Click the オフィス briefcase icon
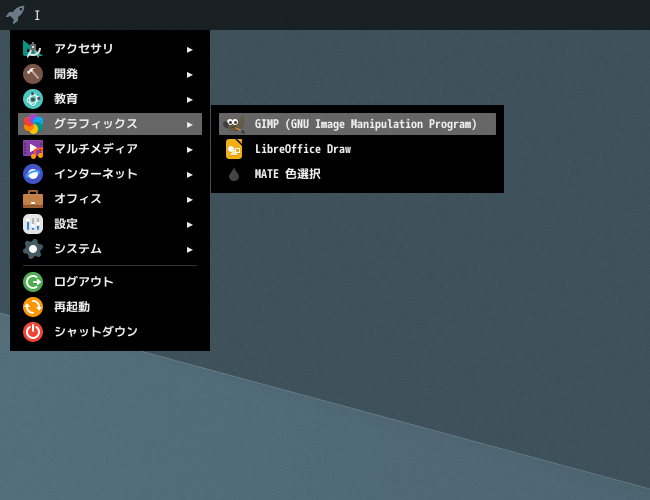650x500 pixels. click(33, 199)
